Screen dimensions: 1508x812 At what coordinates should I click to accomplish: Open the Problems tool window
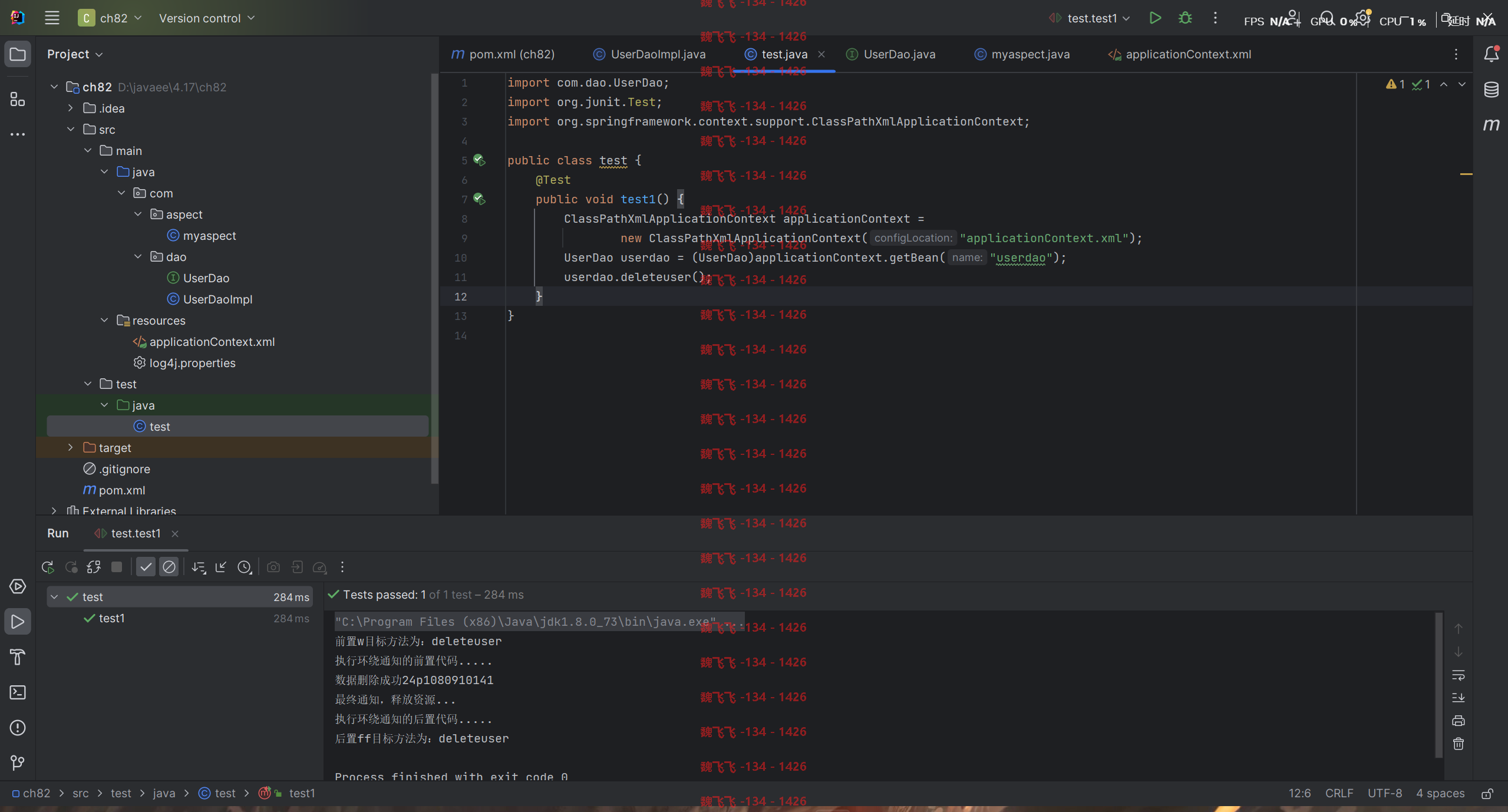tap(18, 728)
